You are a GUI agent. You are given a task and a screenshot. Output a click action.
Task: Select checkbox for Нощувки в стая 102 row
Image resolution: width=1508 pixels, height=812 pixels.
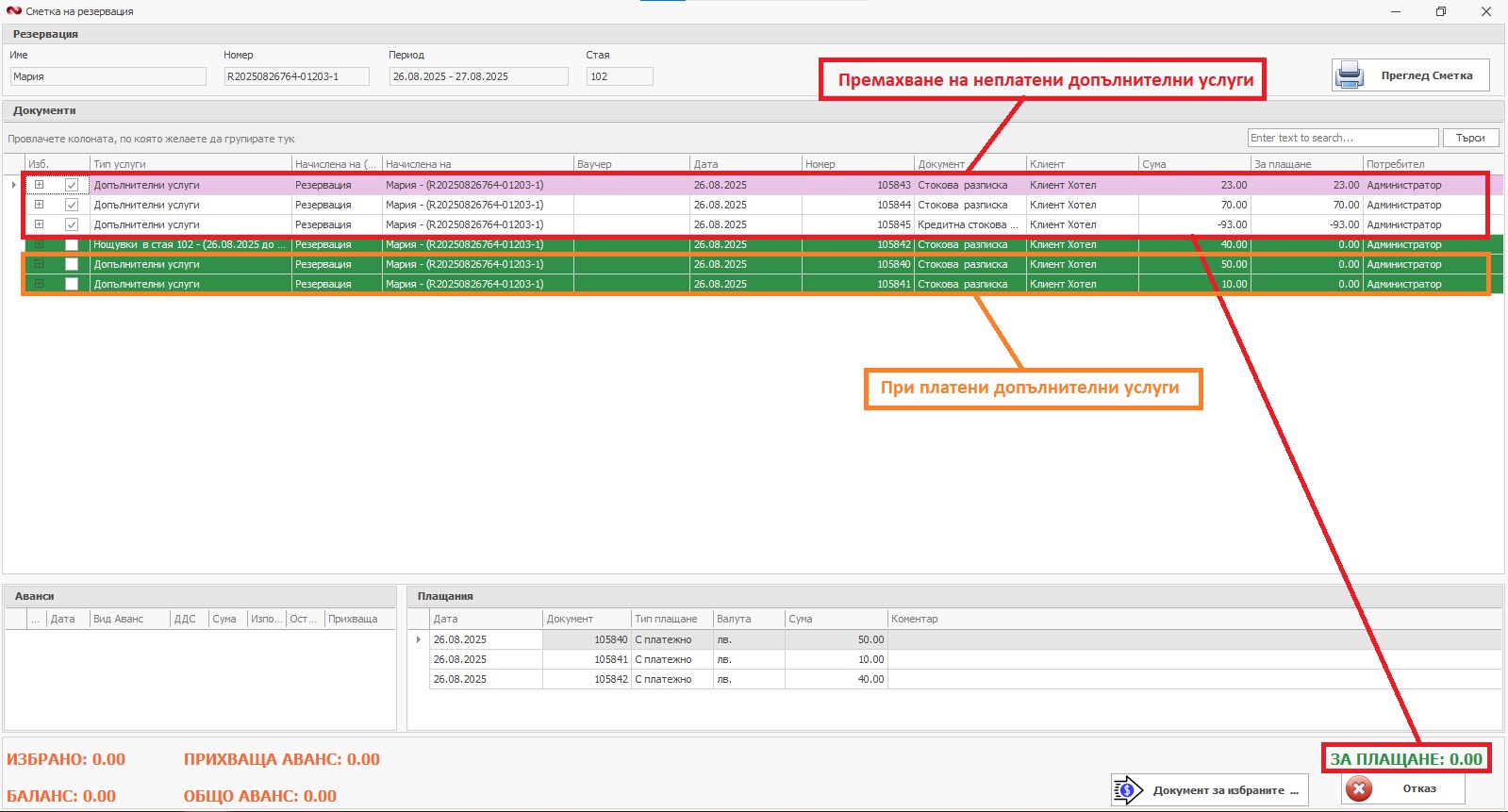coord(72,244)
